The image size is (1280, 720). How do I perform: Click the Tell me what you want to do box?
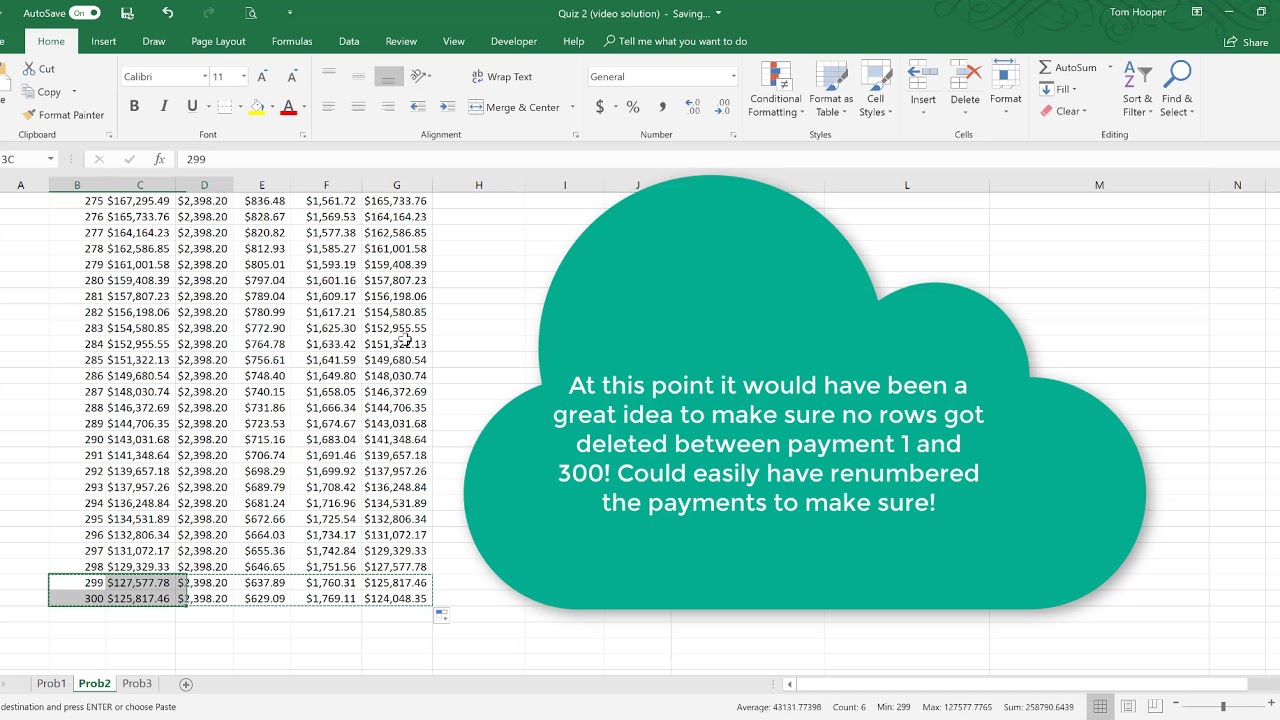(x=676, y=41)
